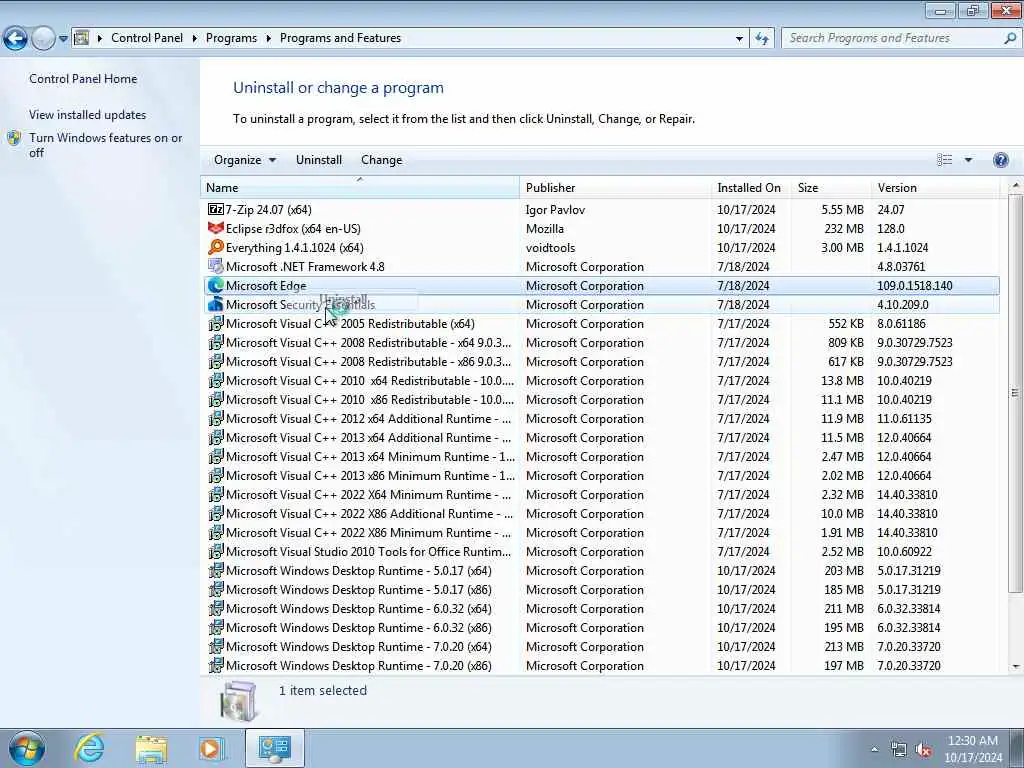This screenshot has width=1024, height=768.
Task: Click the 7-Zip program icon
Action: click(216, 210)
